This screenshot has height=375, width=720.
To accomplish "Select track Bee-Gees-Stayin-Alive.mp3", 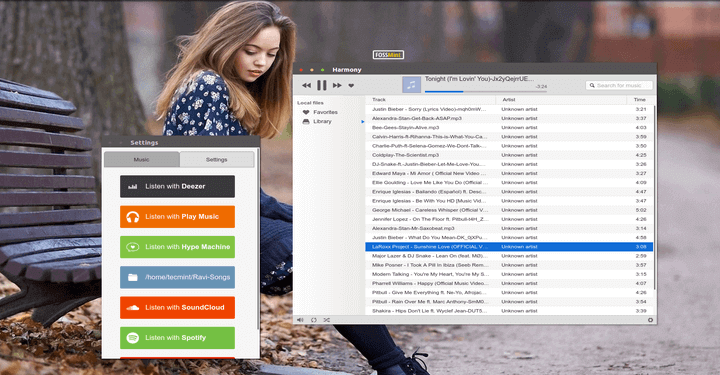I will tap(509, 128).
